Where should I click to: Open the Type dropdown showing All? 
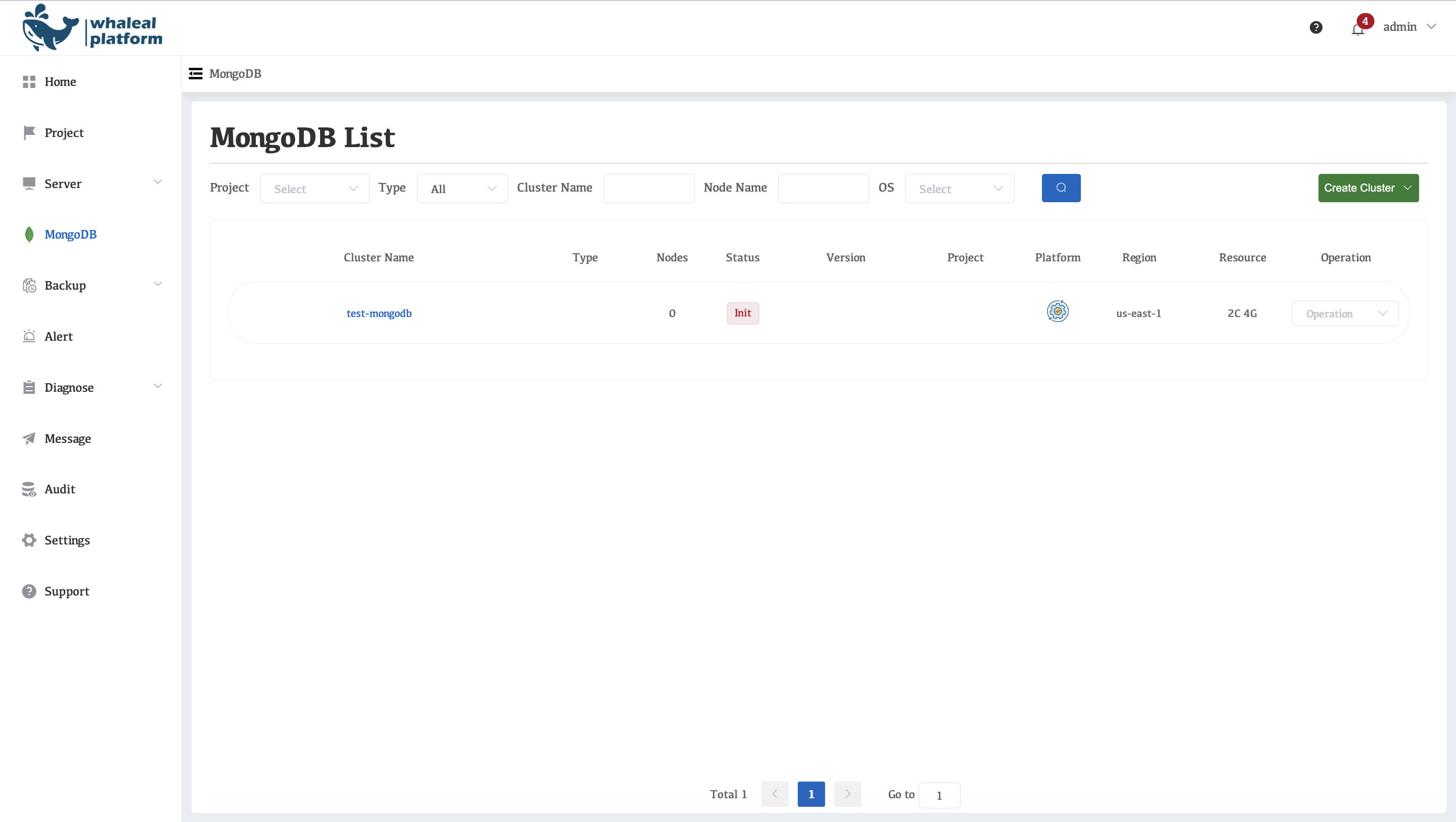462,188
